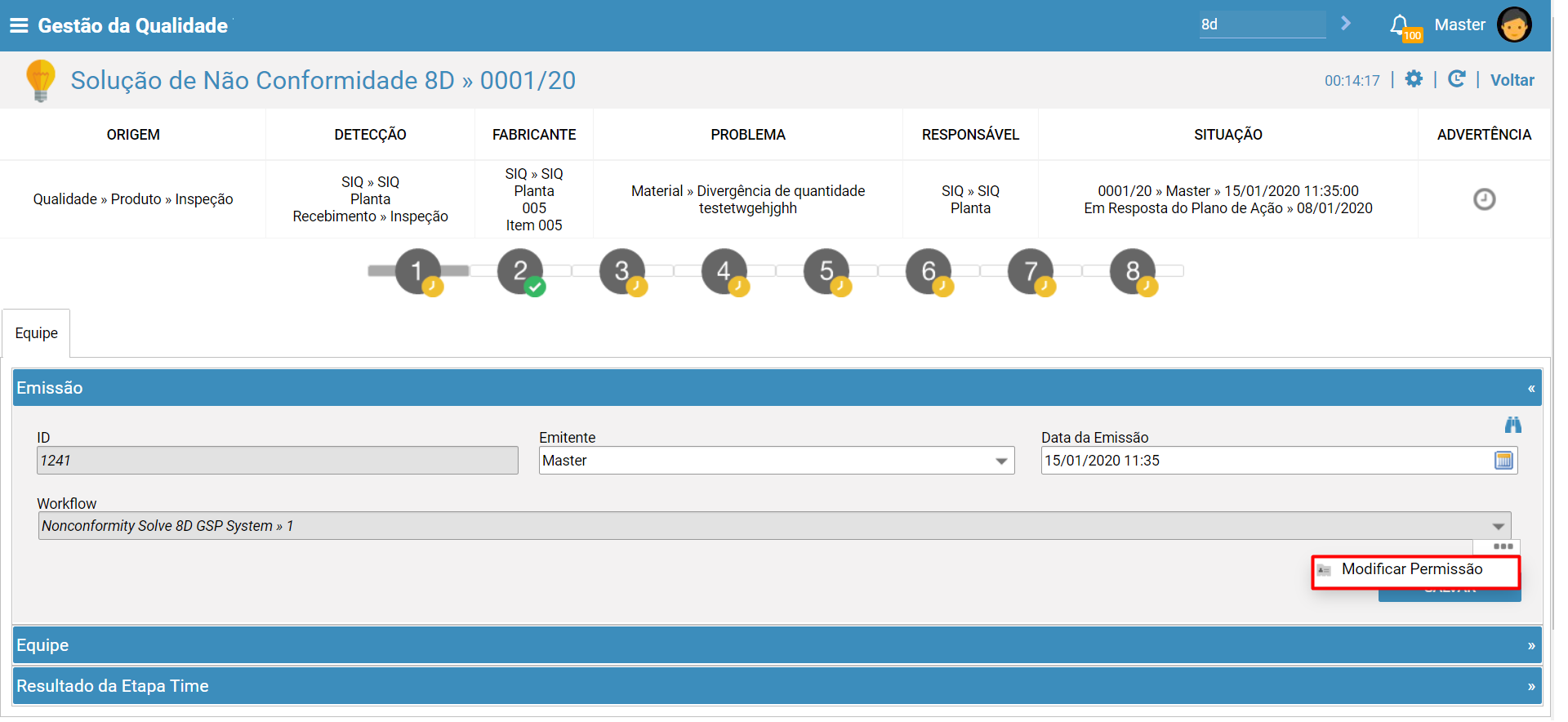
Task: Click the binoculars search icon in Emissão
Action: pos(1513,425)
